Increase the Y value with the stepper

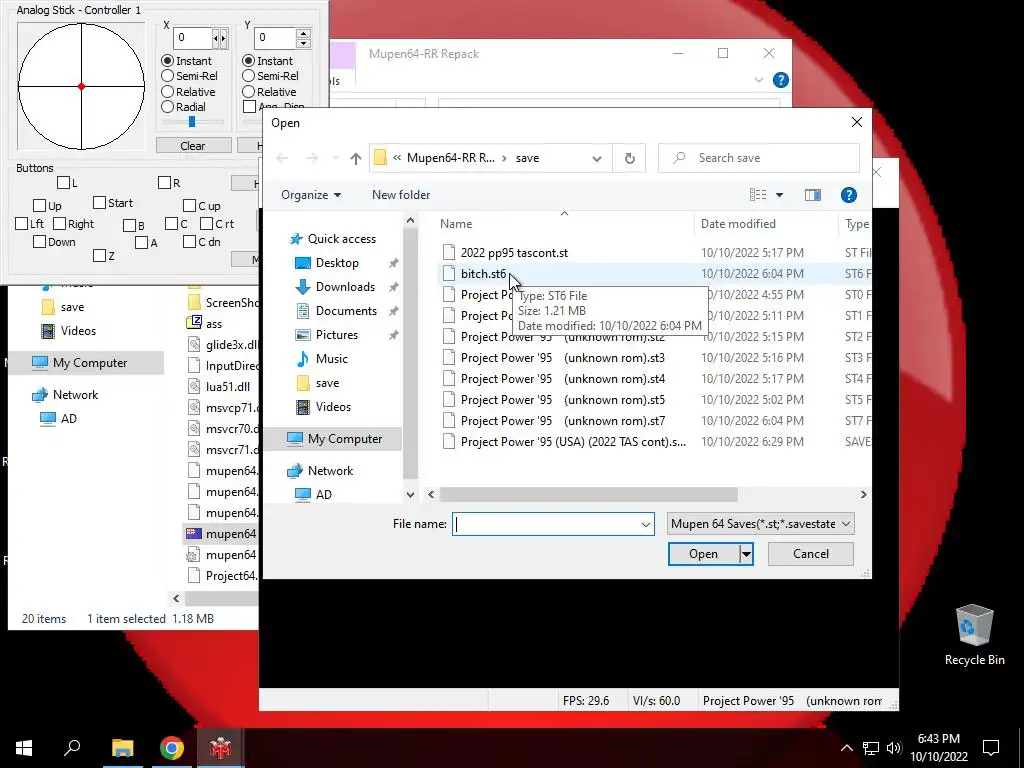coord(303,33)
